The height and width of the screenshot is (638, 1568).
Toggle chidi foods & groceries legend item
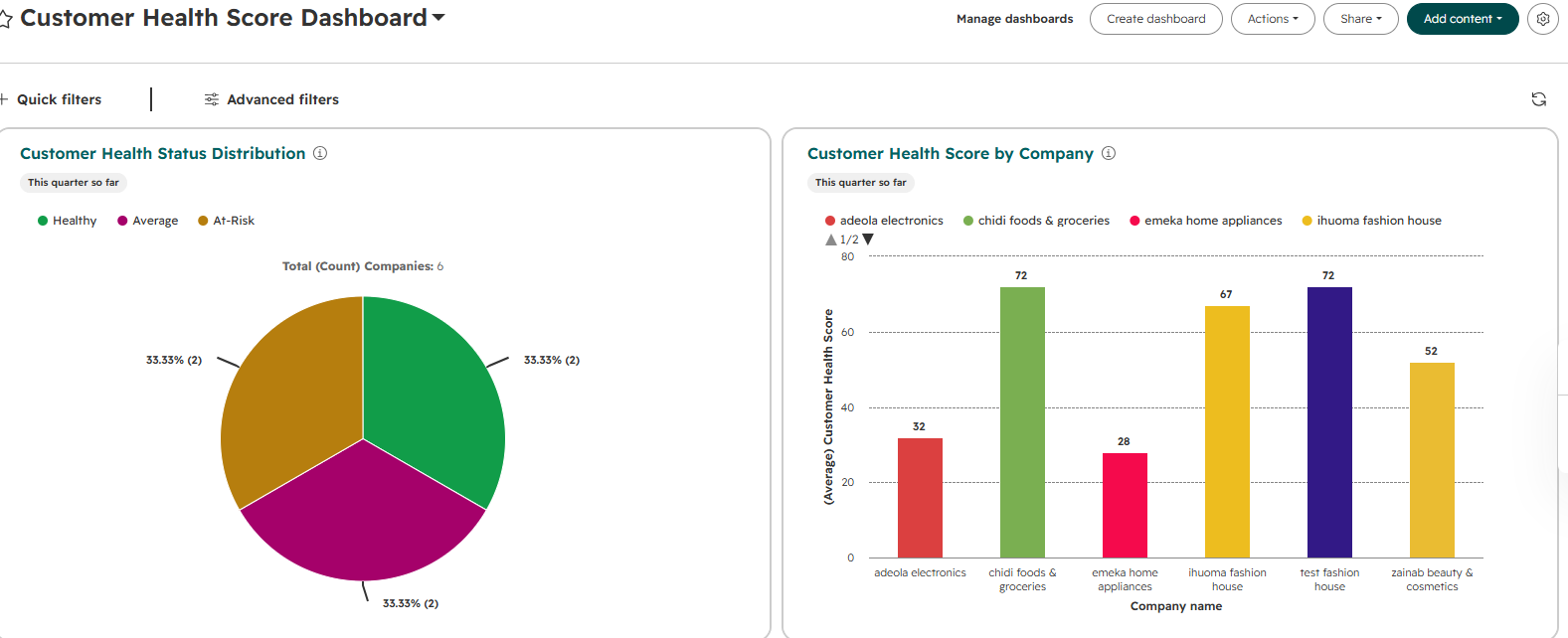click(x=1036, y=221)
